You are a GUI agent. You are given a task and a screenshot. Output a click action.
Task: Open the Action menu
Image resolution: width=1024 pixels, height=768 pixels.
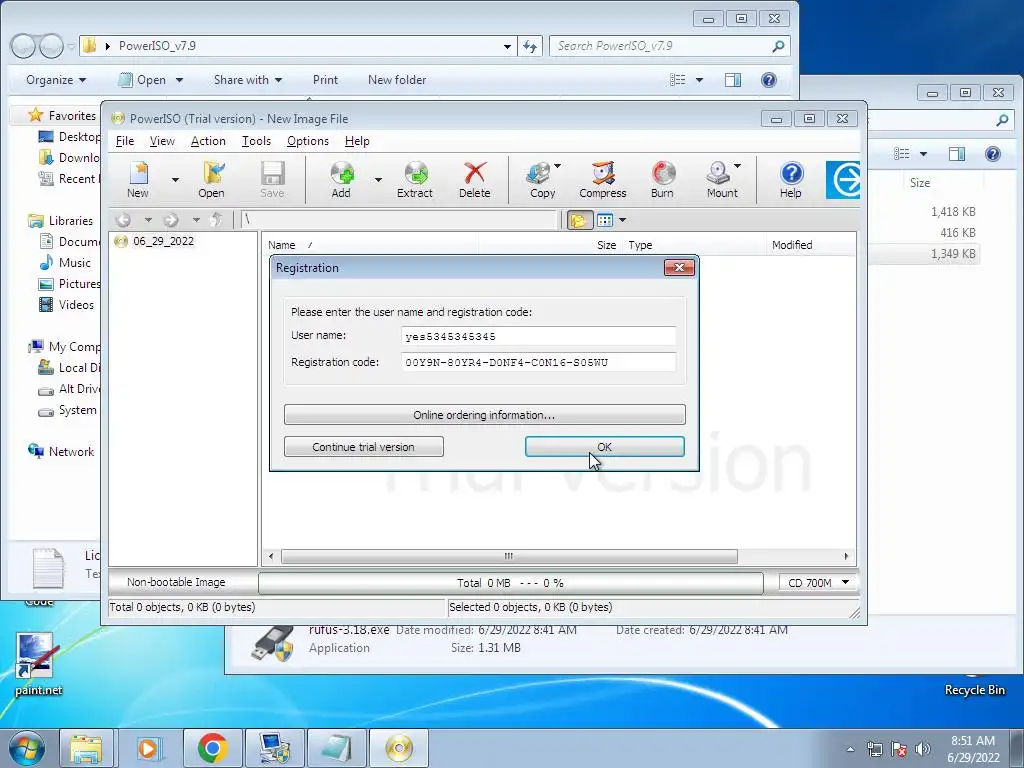(208, 141)
